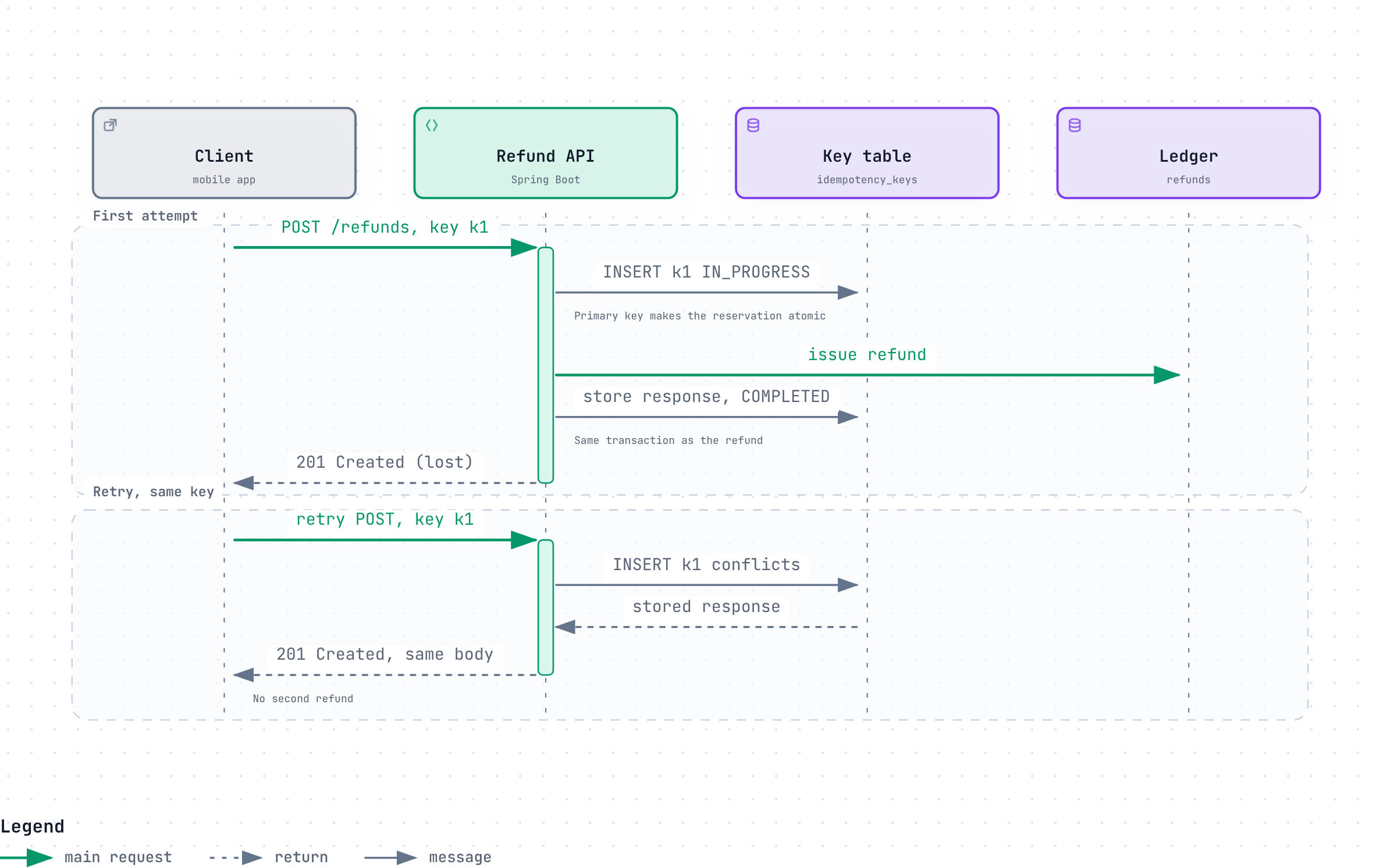Click the 'No second refund' note
Screen dimensions: 1380x868
[x=303, y=699]
